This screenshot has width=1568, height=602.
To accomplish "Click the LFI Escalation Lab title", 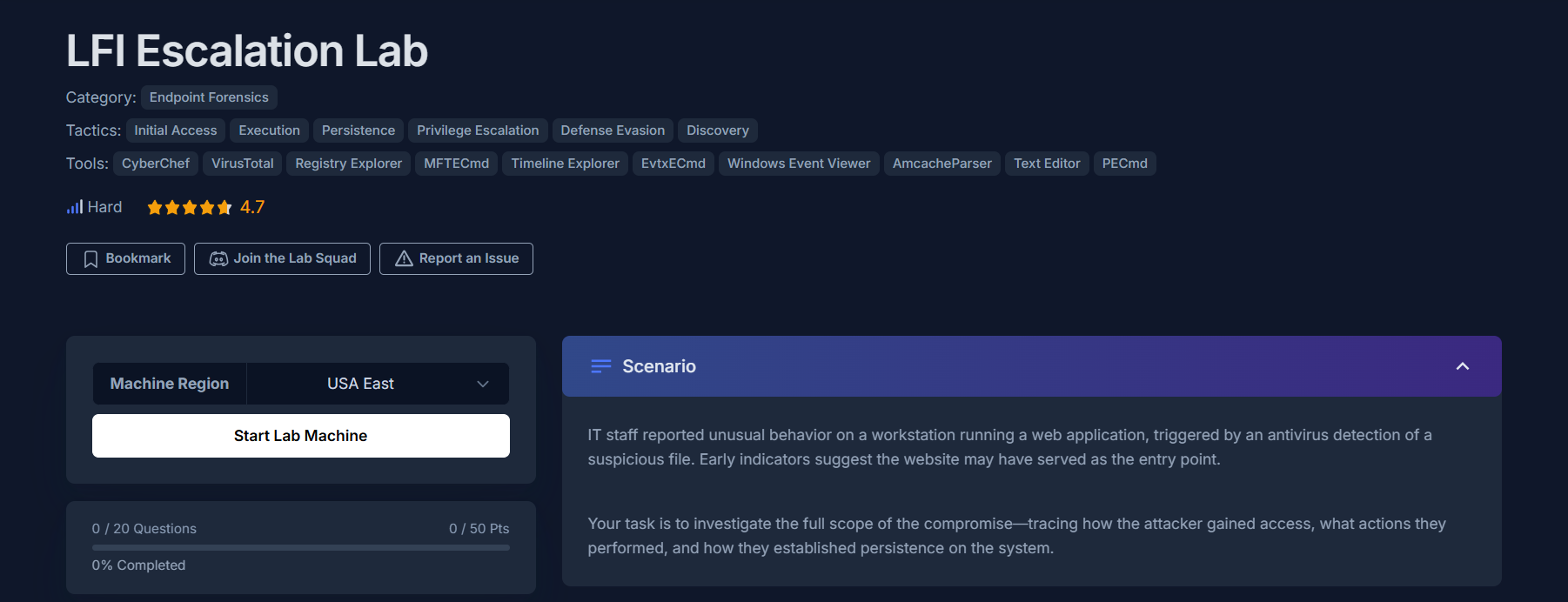I will point(247,50).
